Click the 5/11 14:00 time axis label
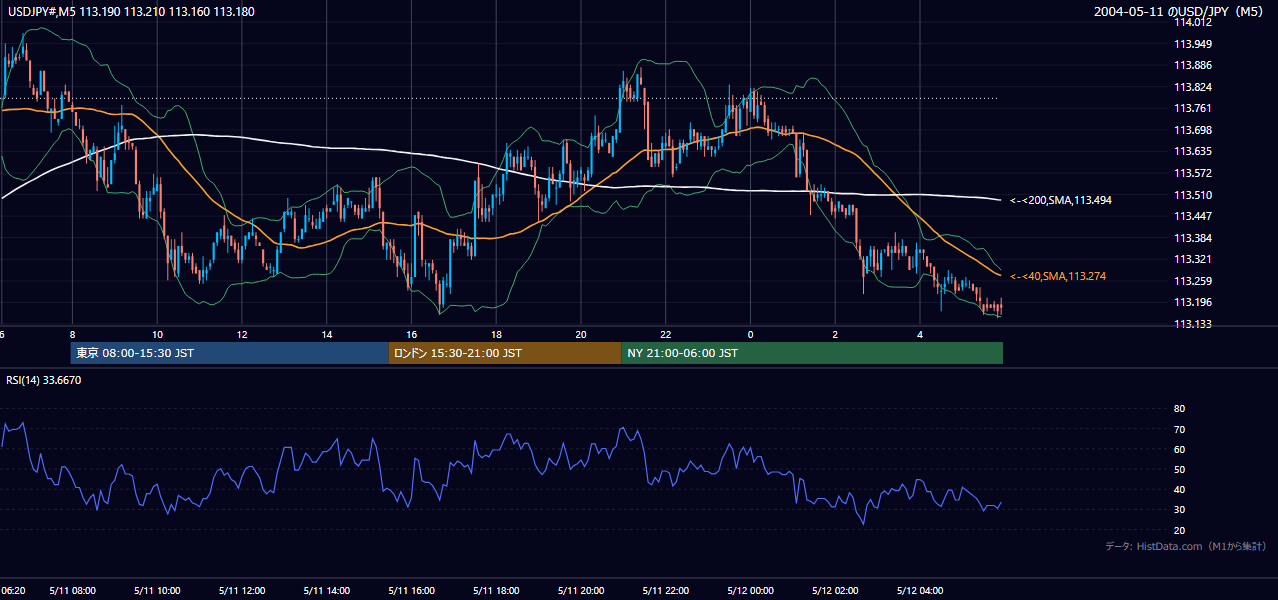1278x600 pixels. click(x=326, y=590)
